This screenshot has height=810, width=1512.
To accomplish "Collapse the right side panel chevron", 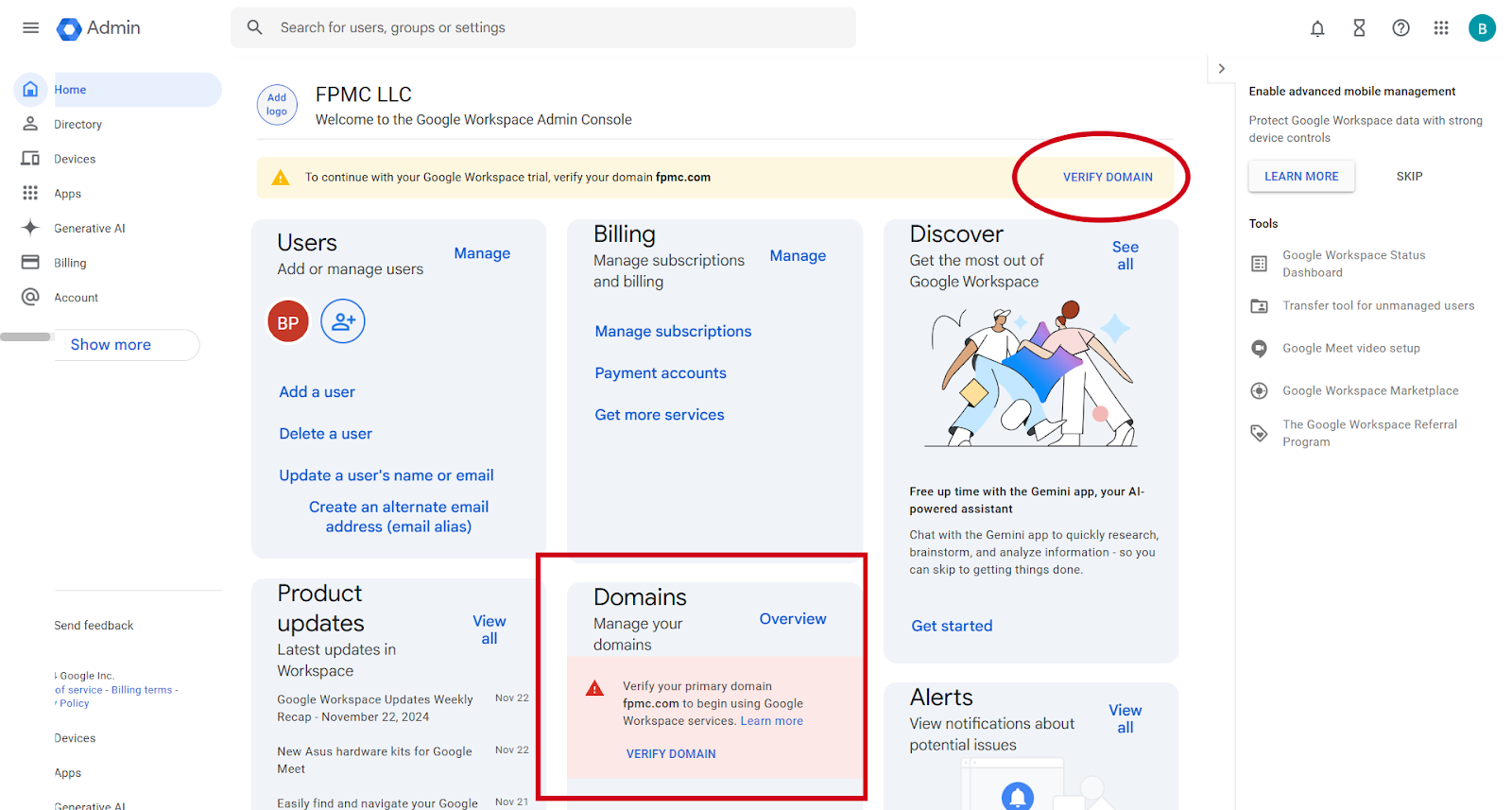I will [x=1222, y=69].
